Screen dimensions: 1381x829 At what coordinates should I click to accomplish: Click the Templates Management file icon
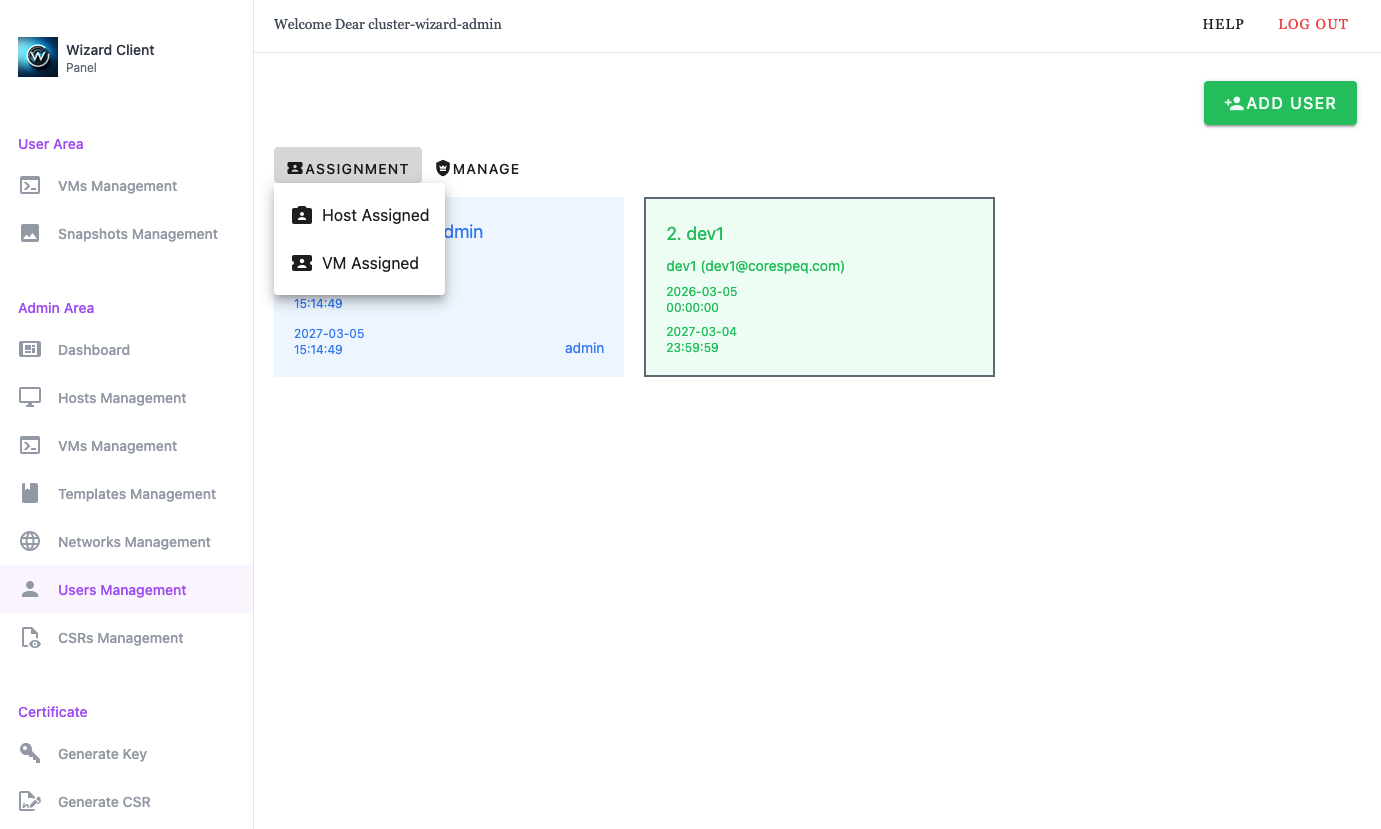tap(30, 494)
